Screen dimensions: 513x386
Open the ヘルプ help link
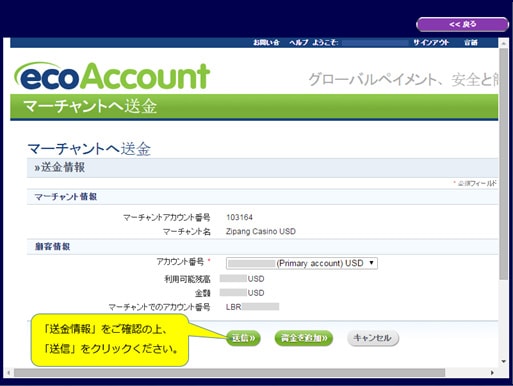[298, 42]
